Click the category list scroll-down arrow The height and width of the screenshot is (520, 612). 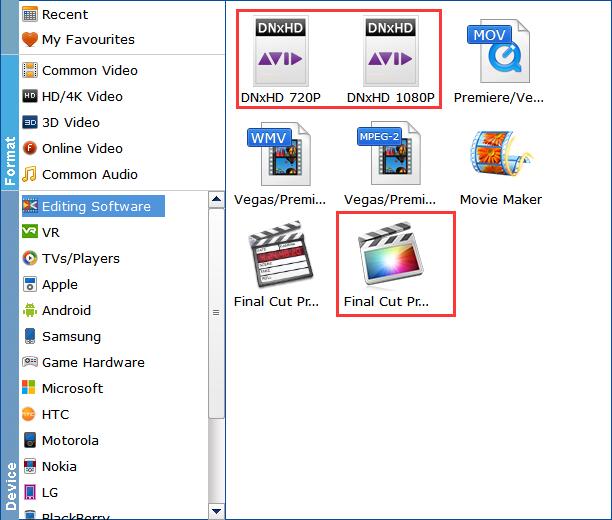[x=216, y=511]
